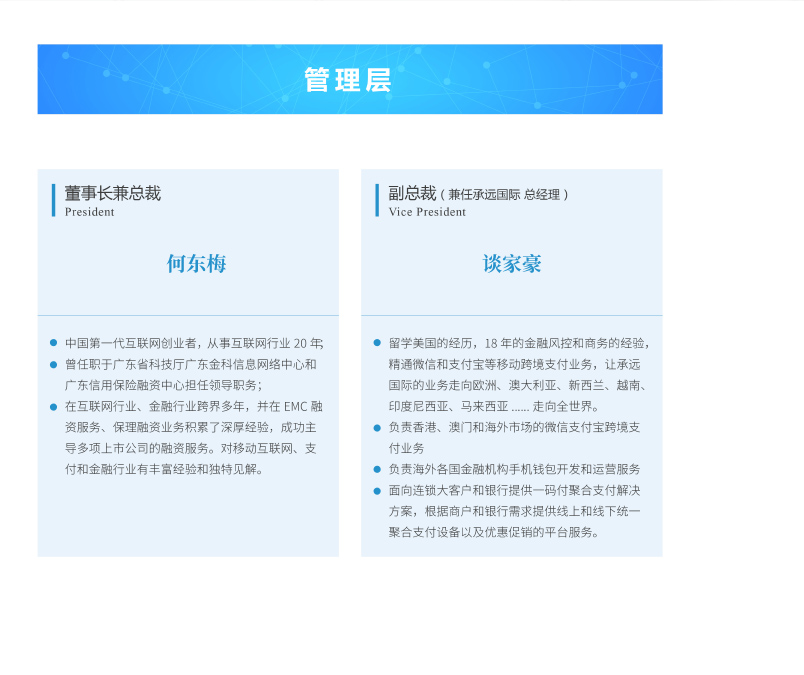The width and height of the screenshot is (804, 675).
Task: Click the line 中国第一代互联网创业者
Action: (x=194, y=343)
